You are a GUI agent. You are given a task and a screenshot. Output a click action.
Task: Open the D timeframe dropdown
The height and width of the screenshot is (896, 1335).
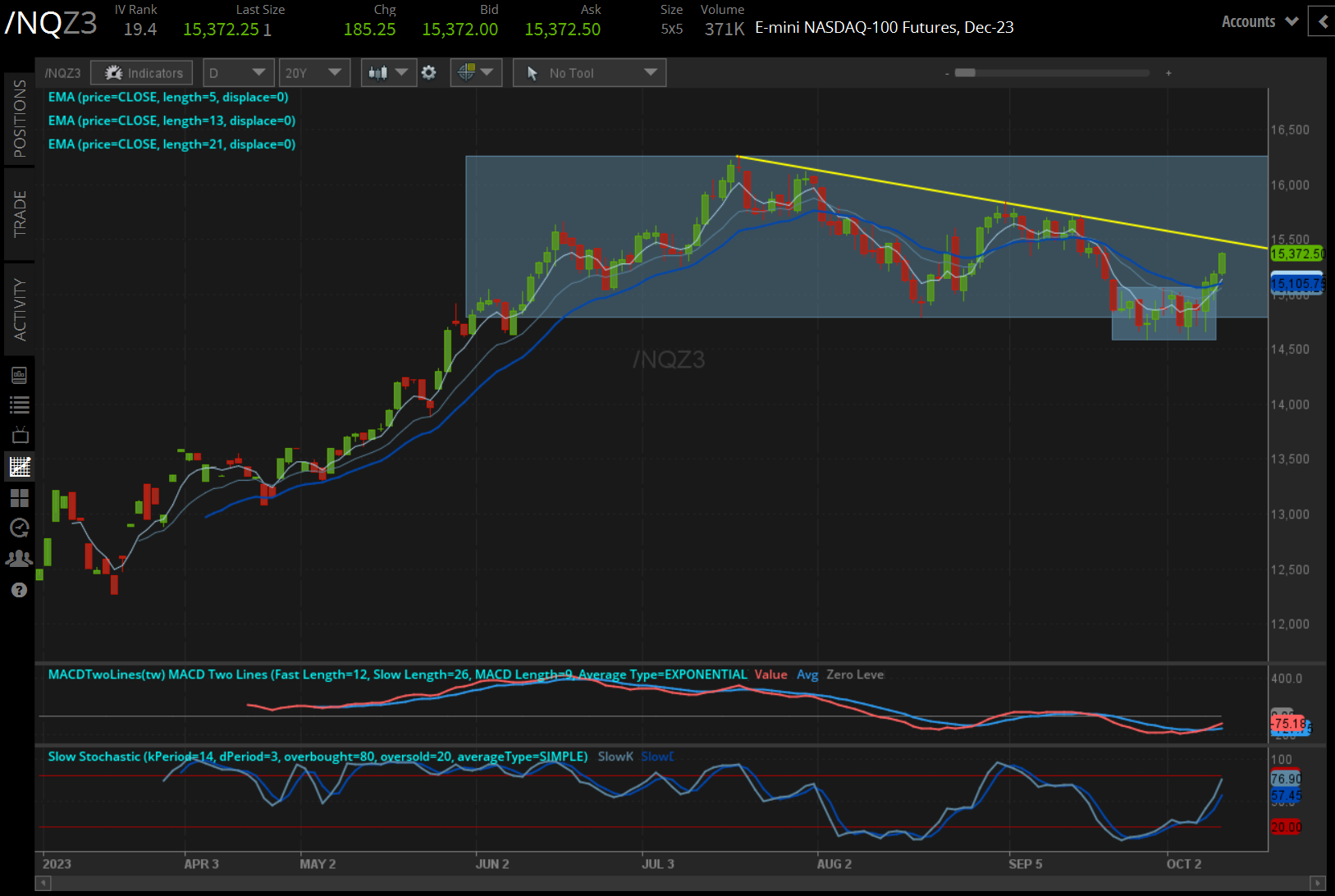pos(238,72)
